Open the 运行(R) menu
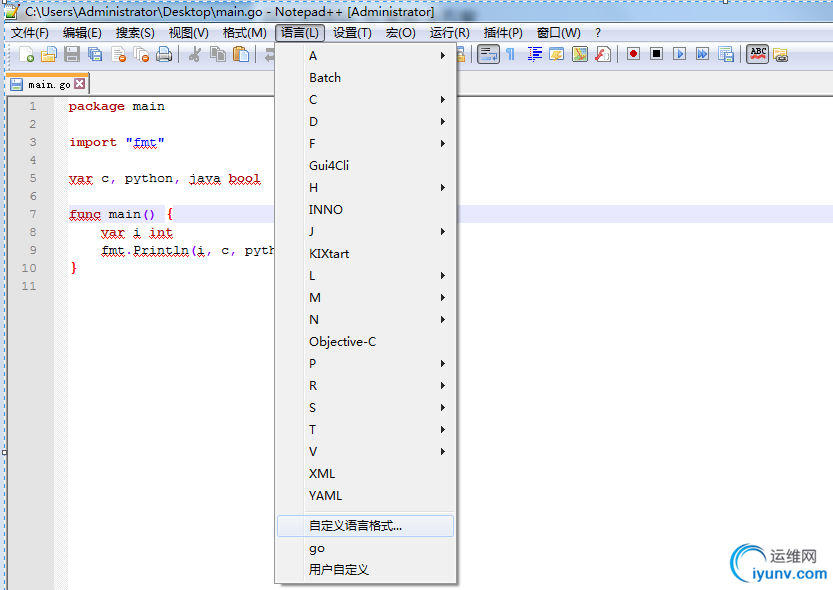The width and height of the screenshot is (833, 590). [x=449, y=33]
